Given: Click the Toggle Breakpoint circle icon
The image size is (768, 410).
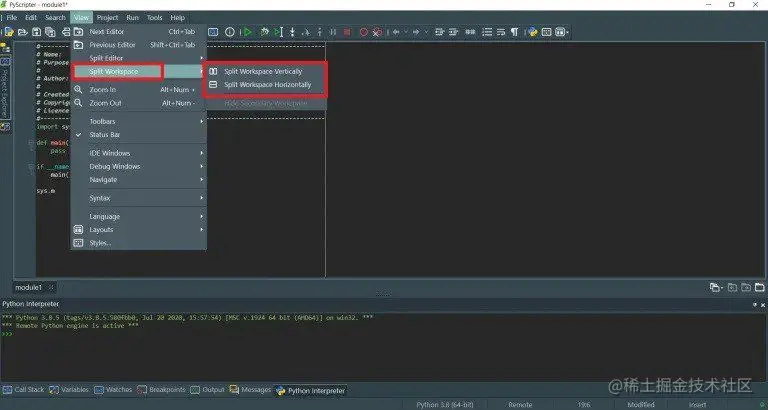Looking at the screenshot, I should [363, 32].
